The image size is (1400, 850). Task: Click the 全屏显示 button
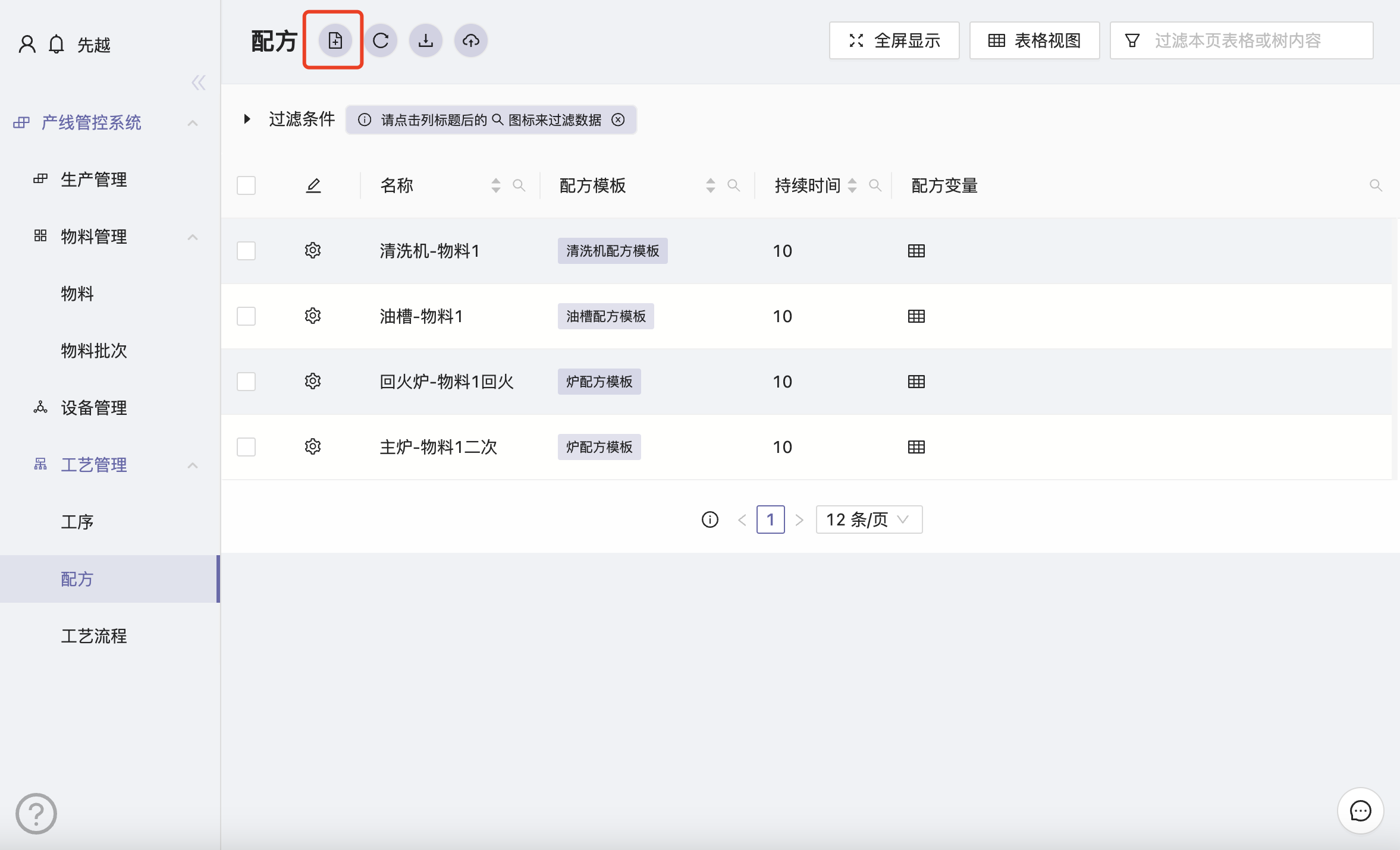(894, 40)
